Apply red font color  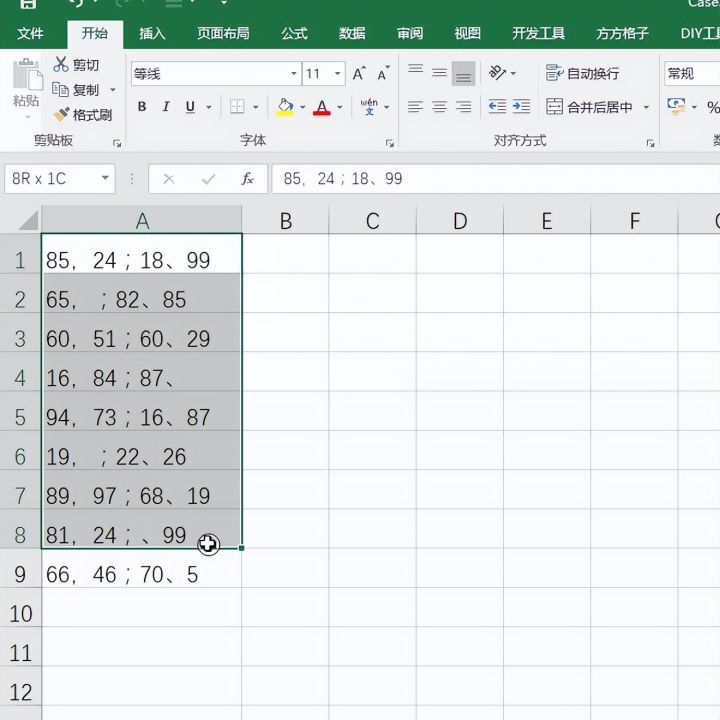coord(322,107)
